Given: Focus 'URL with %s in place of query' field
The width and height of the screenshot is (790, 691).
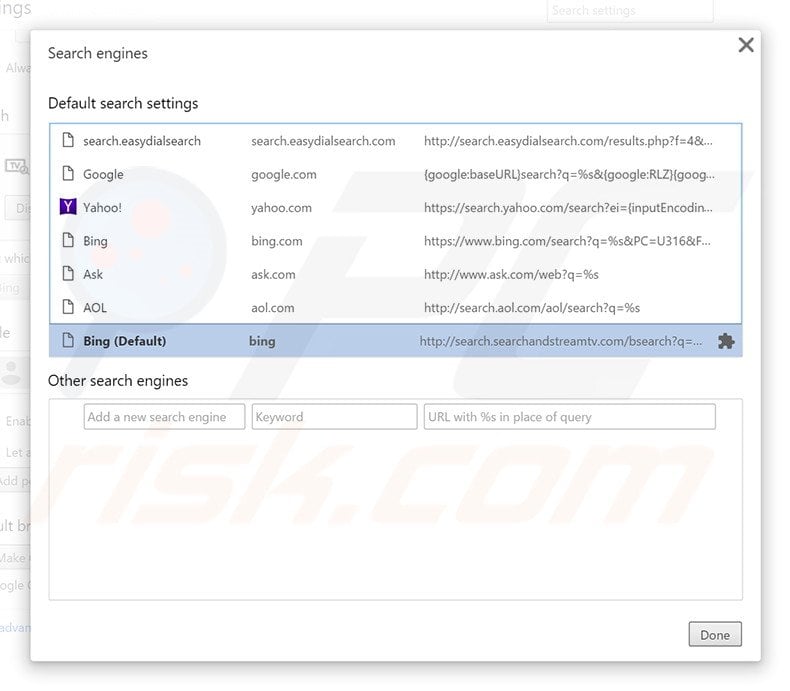Looking at the screenshot, I should 569,417.
